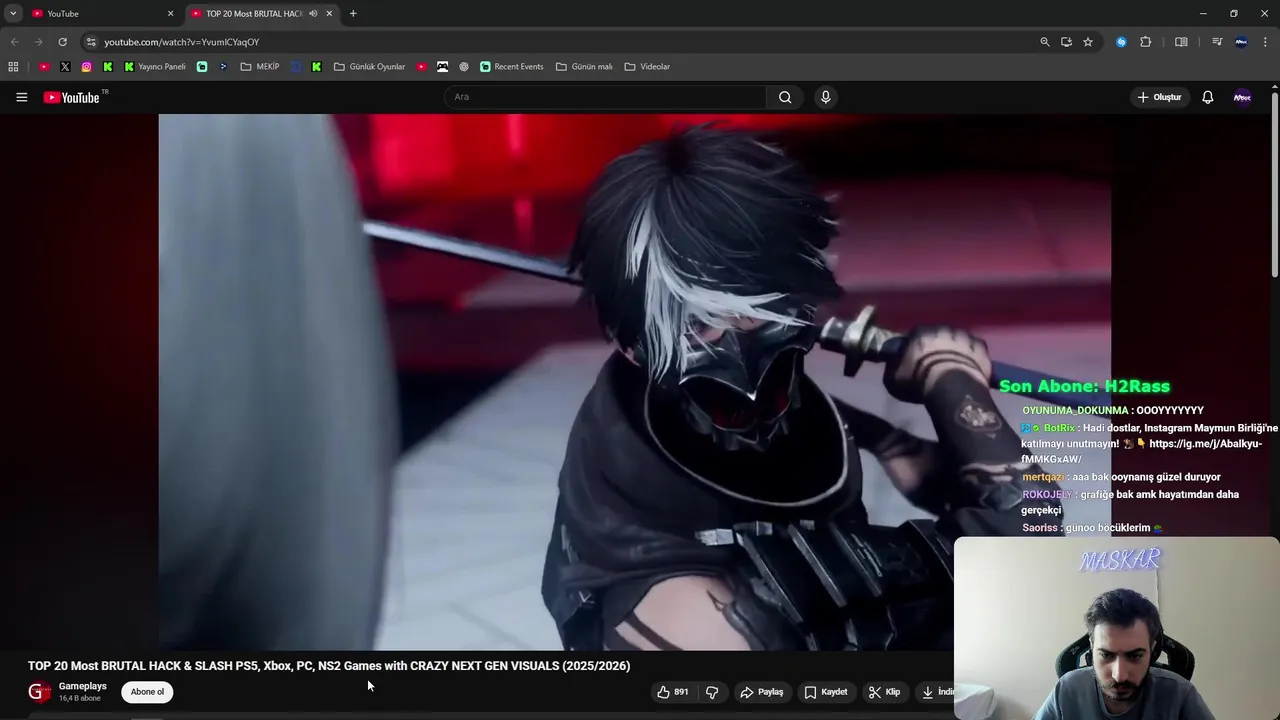Expand the tab search dropdown arrow
The width and height of the screenshot is (1280, 720).
pyautogui.click(x=13, y=13)
